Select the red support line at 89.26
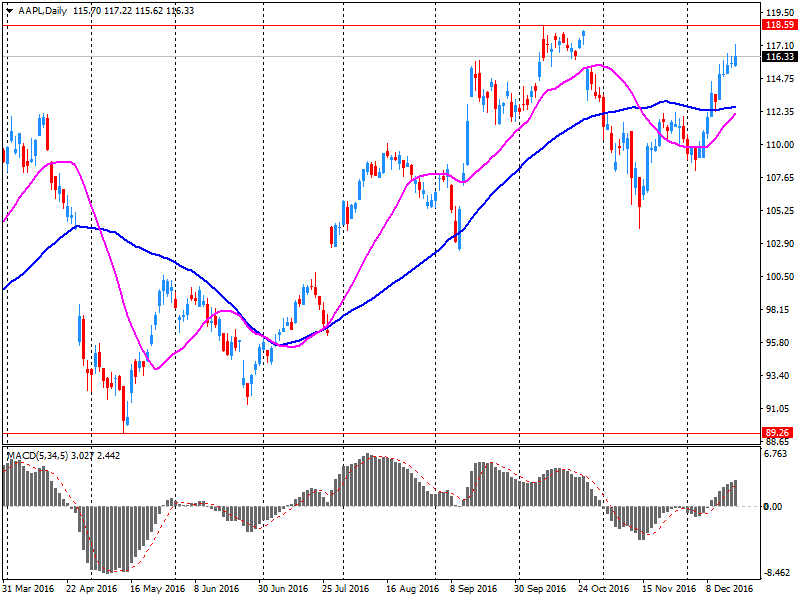This screenshot has width=800, height=600. [382, 434]
